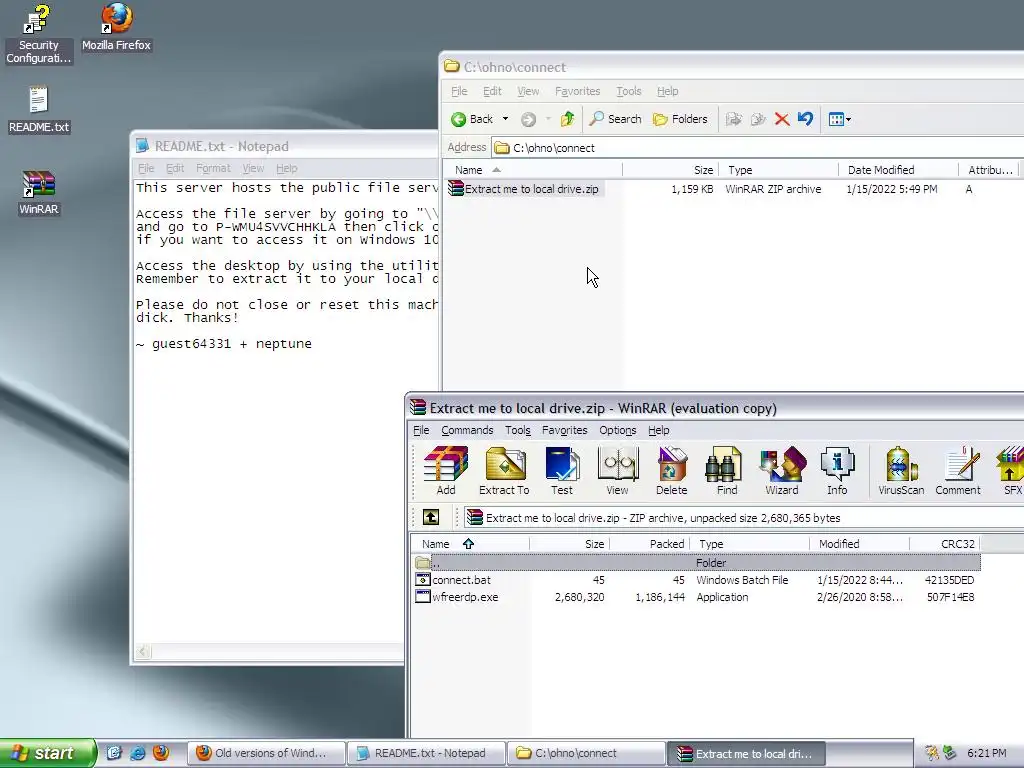Click the Explorer Address bar field
This screenshot has height=768, width=1024.
click(758, 148)
